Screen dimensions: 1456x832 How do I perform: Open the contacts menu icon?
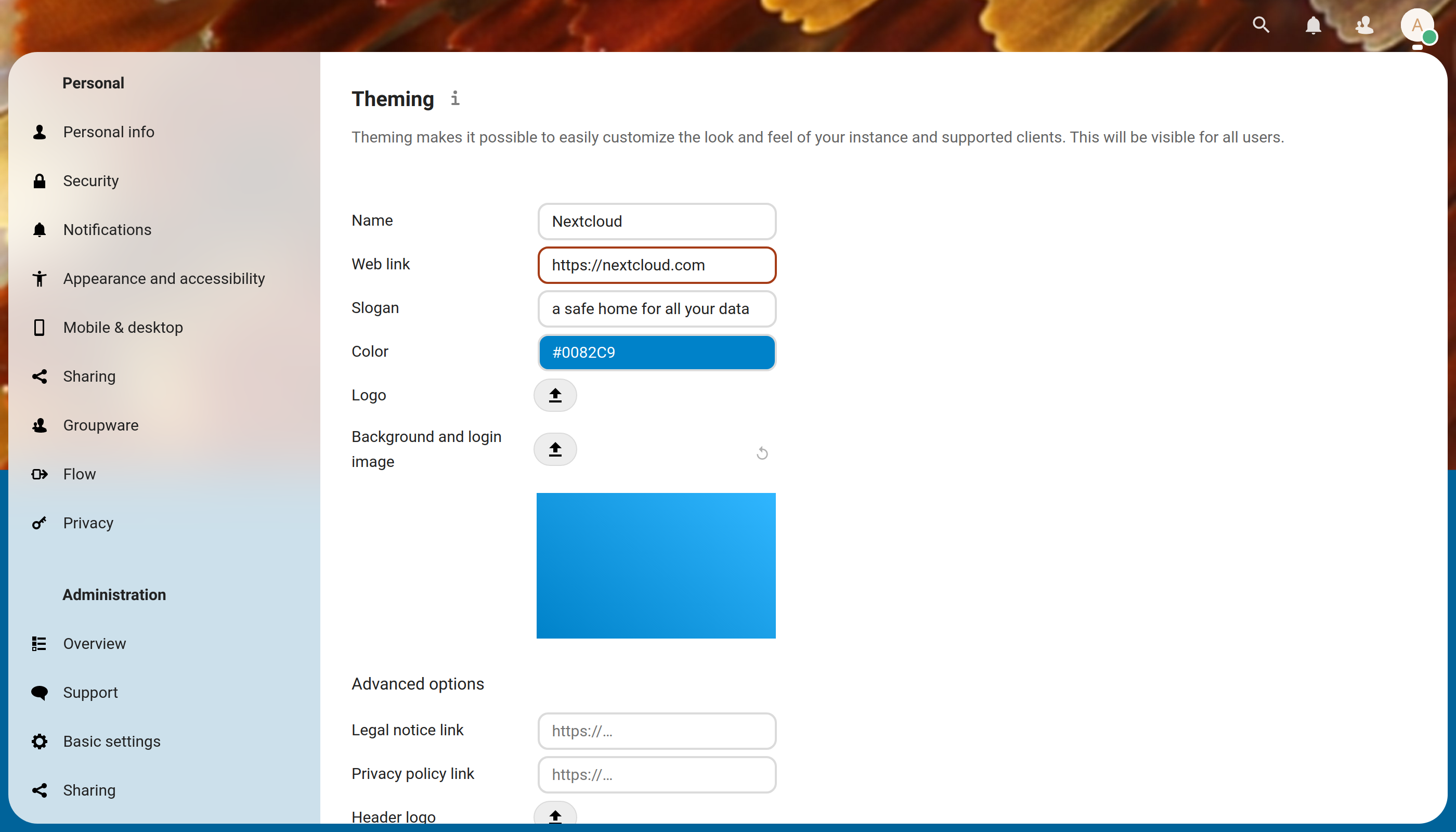click(x=1364, y=25)
